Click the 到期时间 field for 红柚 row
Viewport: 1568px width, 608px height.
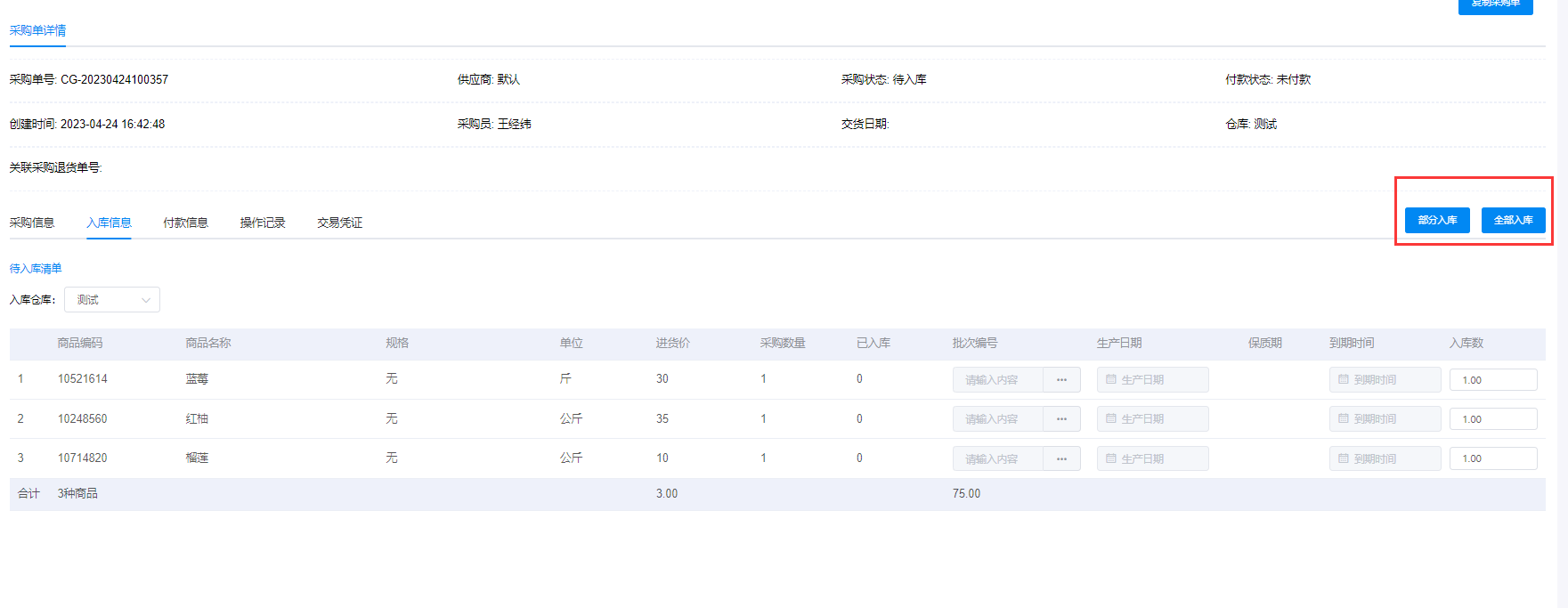point(1385,419)
